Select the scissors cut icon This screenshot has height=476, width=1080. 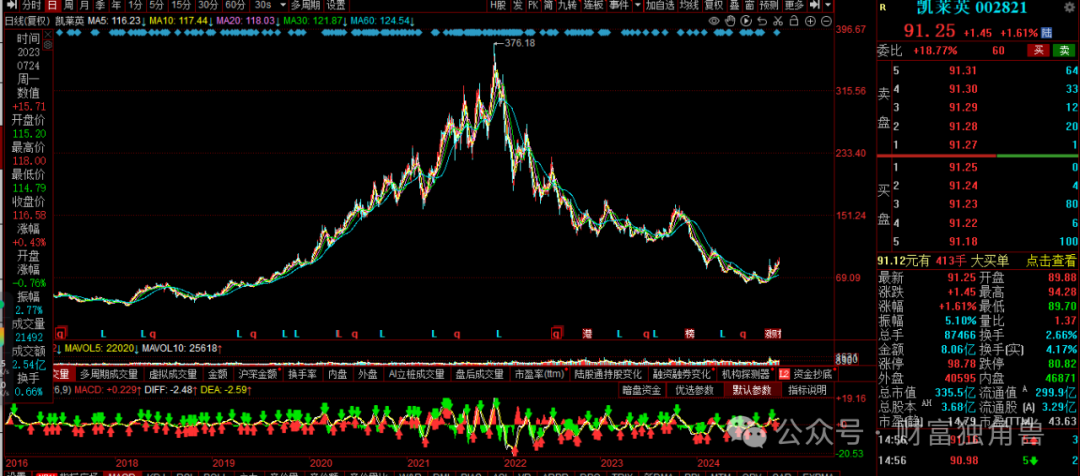click(777, 21)
